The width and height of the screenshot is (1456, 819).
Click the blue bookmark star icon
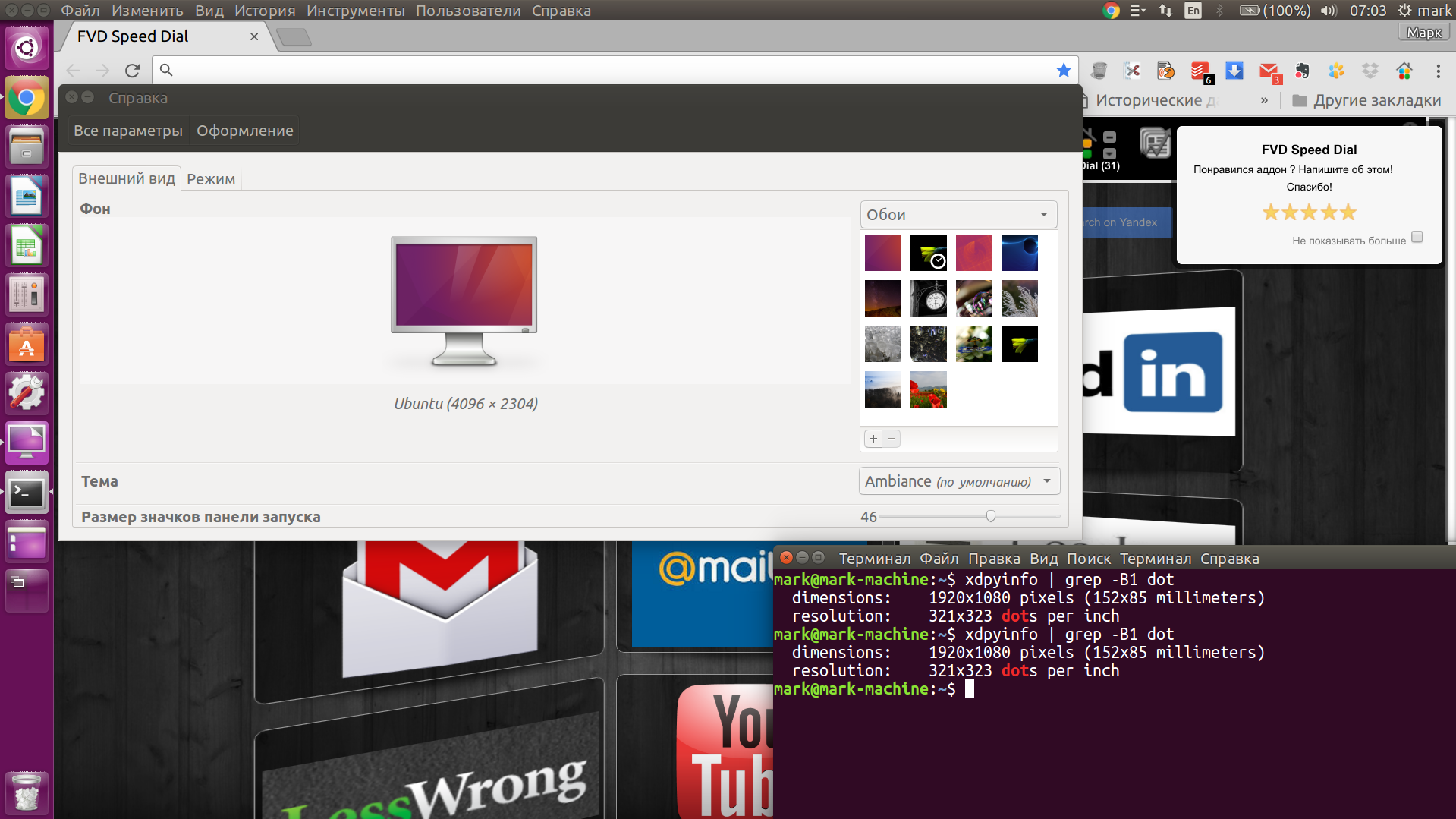pyautogui.click(x=1064, y=70)
